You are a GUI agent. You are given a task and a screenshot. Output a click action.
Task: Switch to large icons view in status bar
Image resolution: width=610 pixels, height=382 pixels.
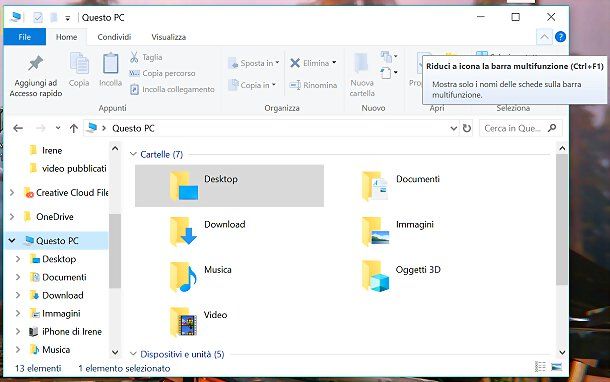tap(557, 366)
